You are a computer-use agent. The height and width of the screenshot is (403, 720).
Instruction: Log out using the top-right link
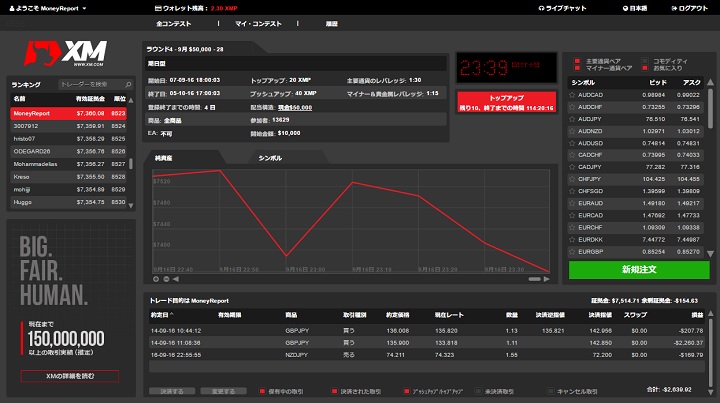(690, 8)
